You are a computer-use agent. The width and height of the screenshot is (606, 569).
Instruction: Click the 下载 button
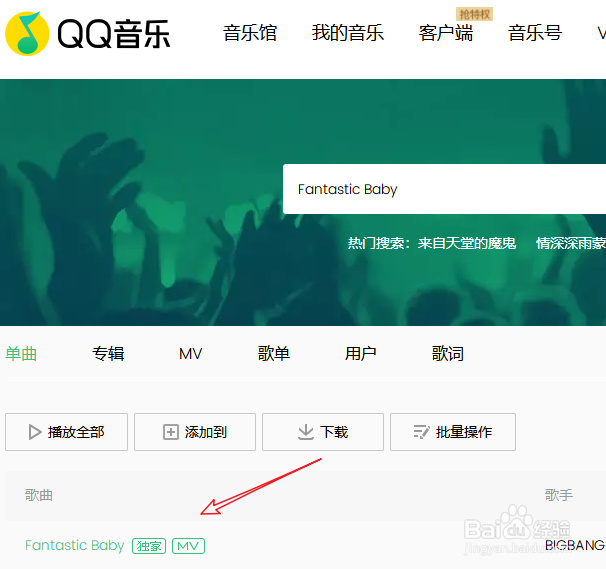[x=323, y=432]
